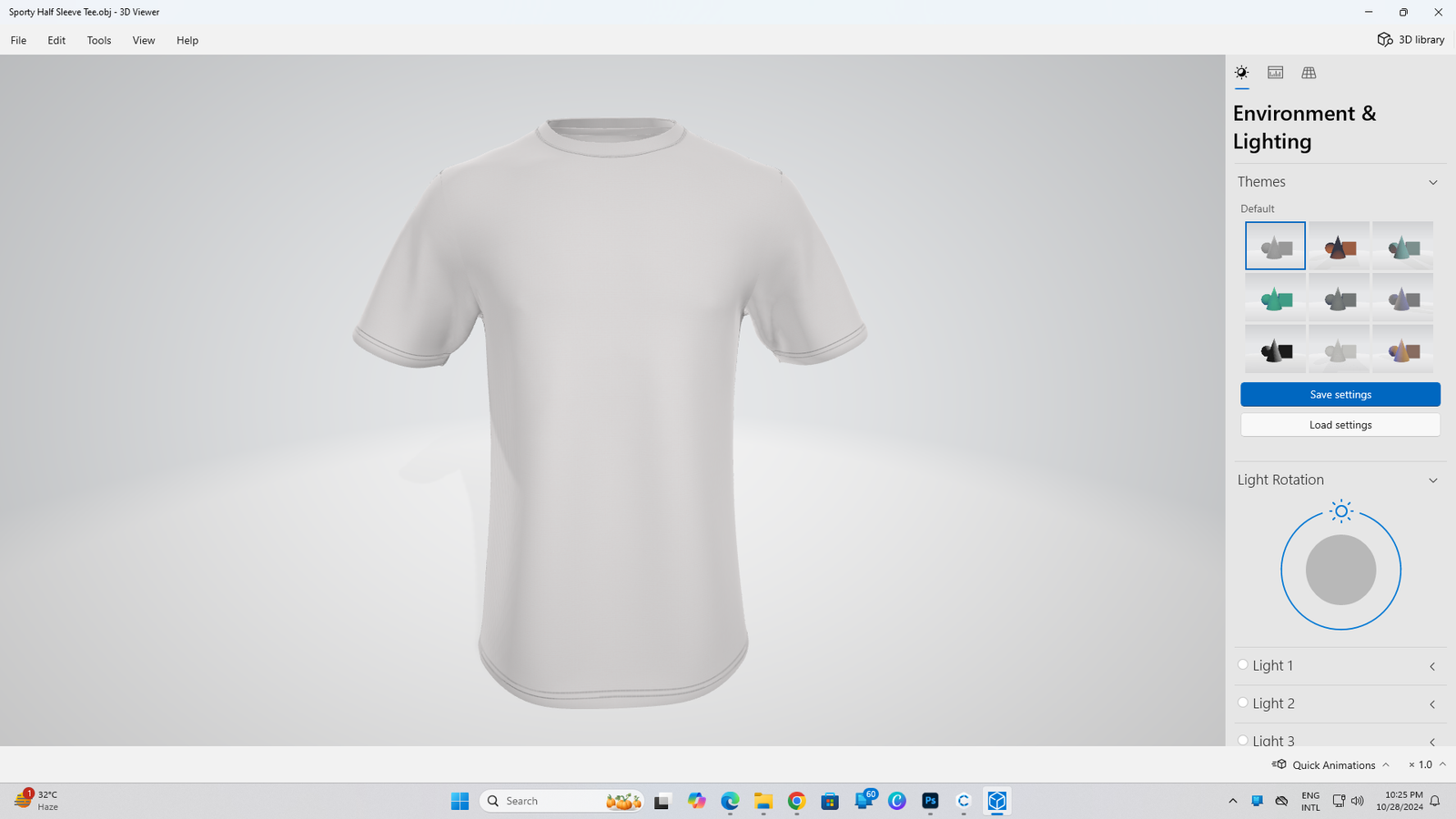Expand the Light 2 settings chevron

click(x=1432, y=704)
